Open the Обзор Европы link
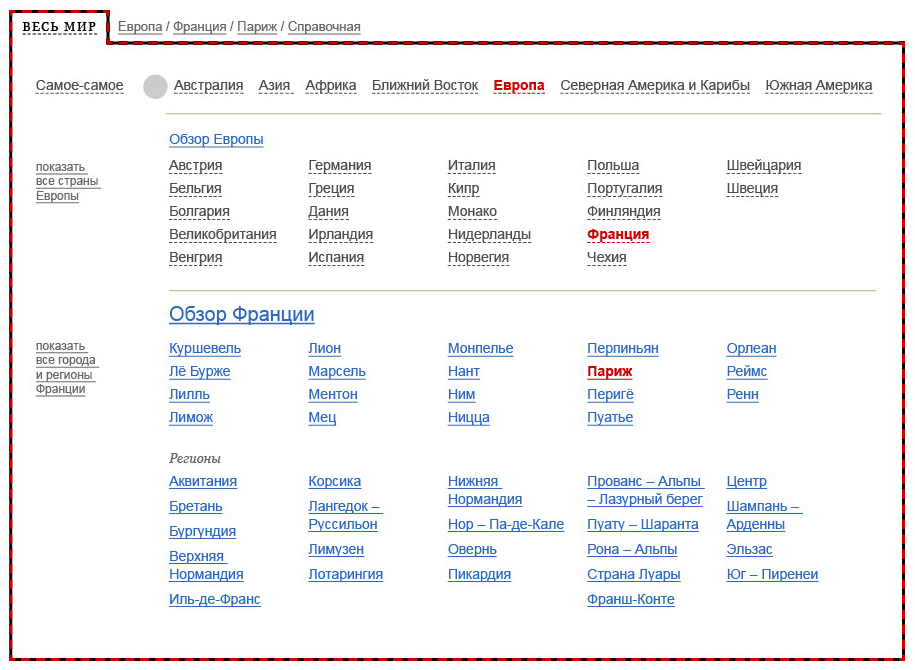This screenshot has width=915, height=670. [x=216, y=140]
